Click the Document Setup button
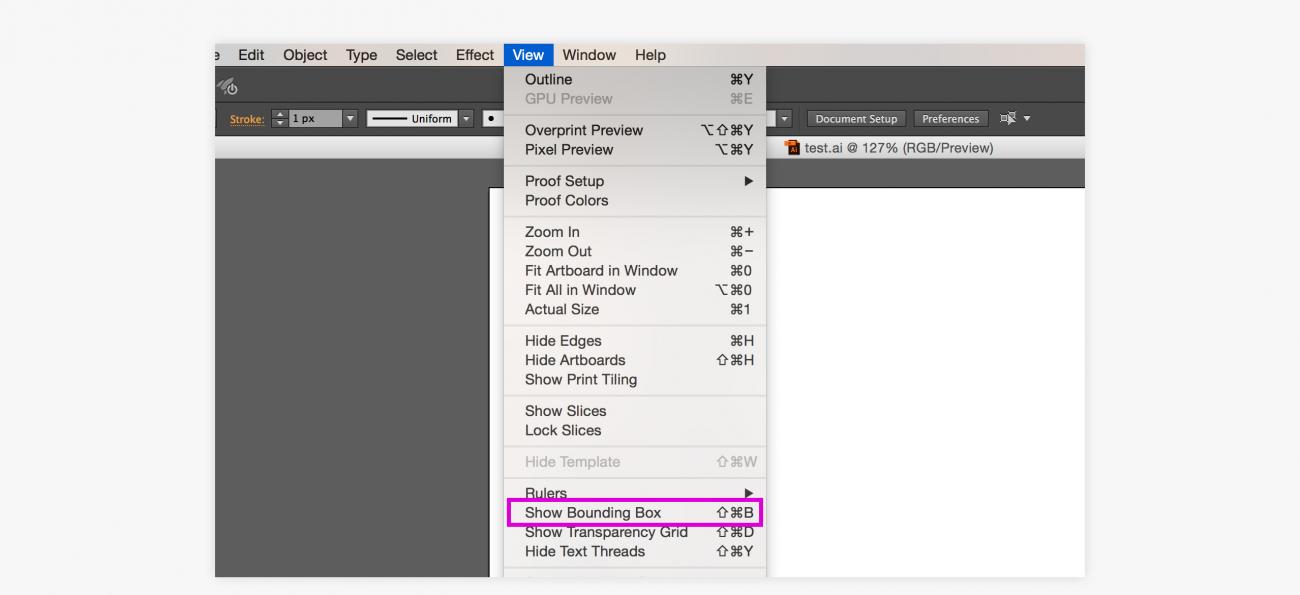 tap(856, 118)
